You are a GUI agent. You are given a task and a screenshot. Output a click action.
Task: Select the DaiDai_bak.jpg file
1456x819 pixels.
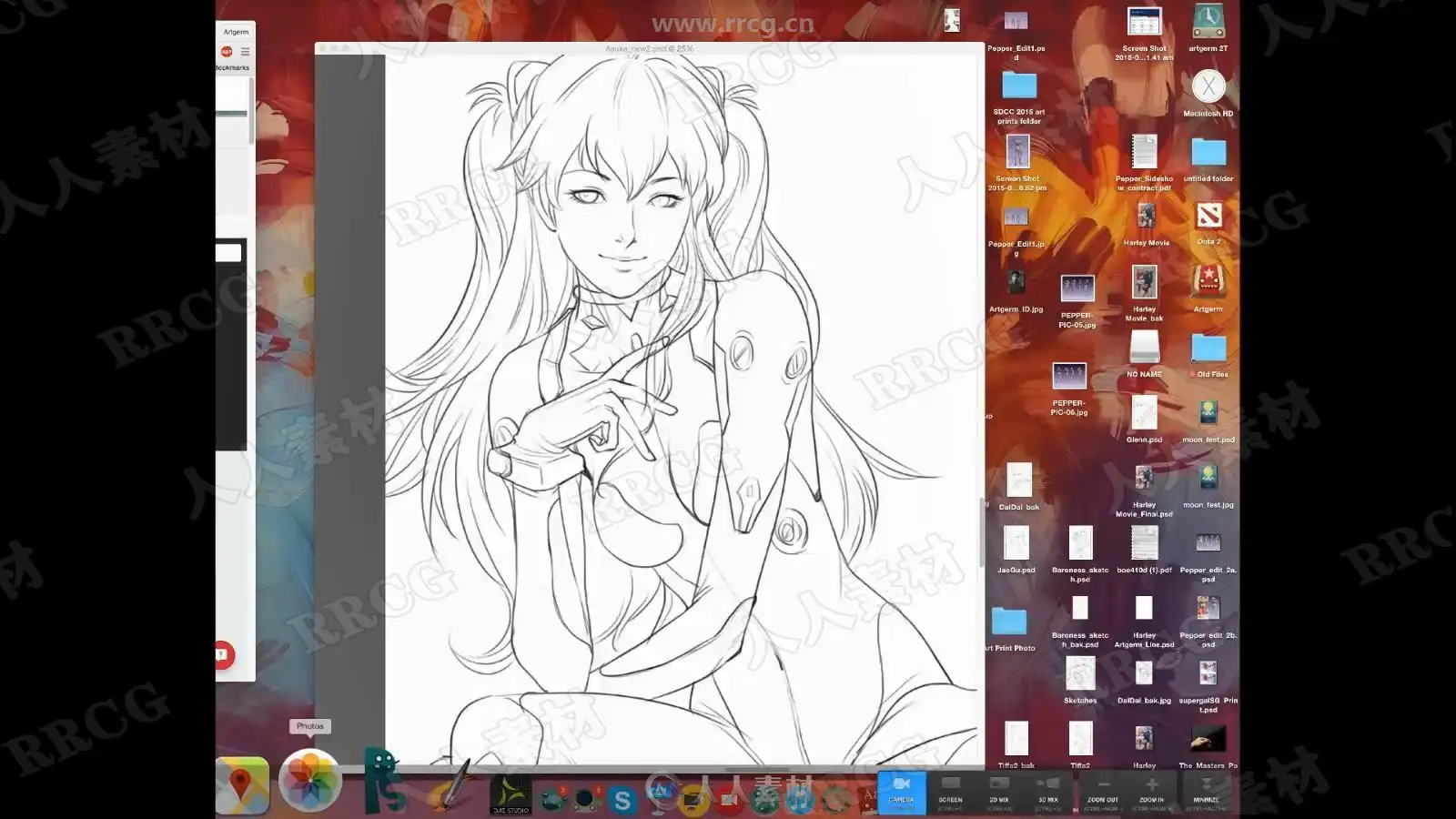(x=1144, y=673)
